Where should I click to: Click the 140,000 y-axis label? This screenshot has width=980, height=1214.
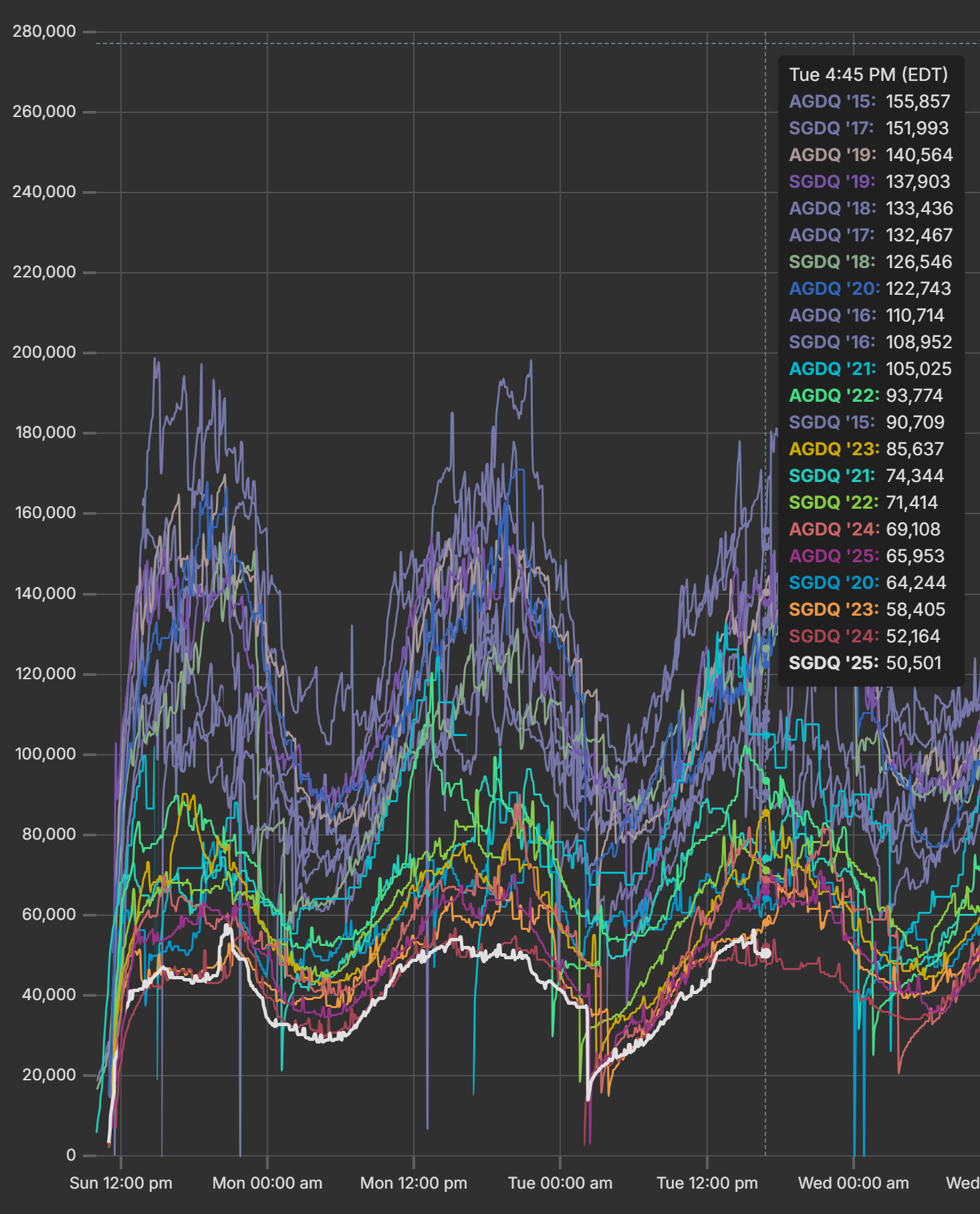tap(45, 594)
